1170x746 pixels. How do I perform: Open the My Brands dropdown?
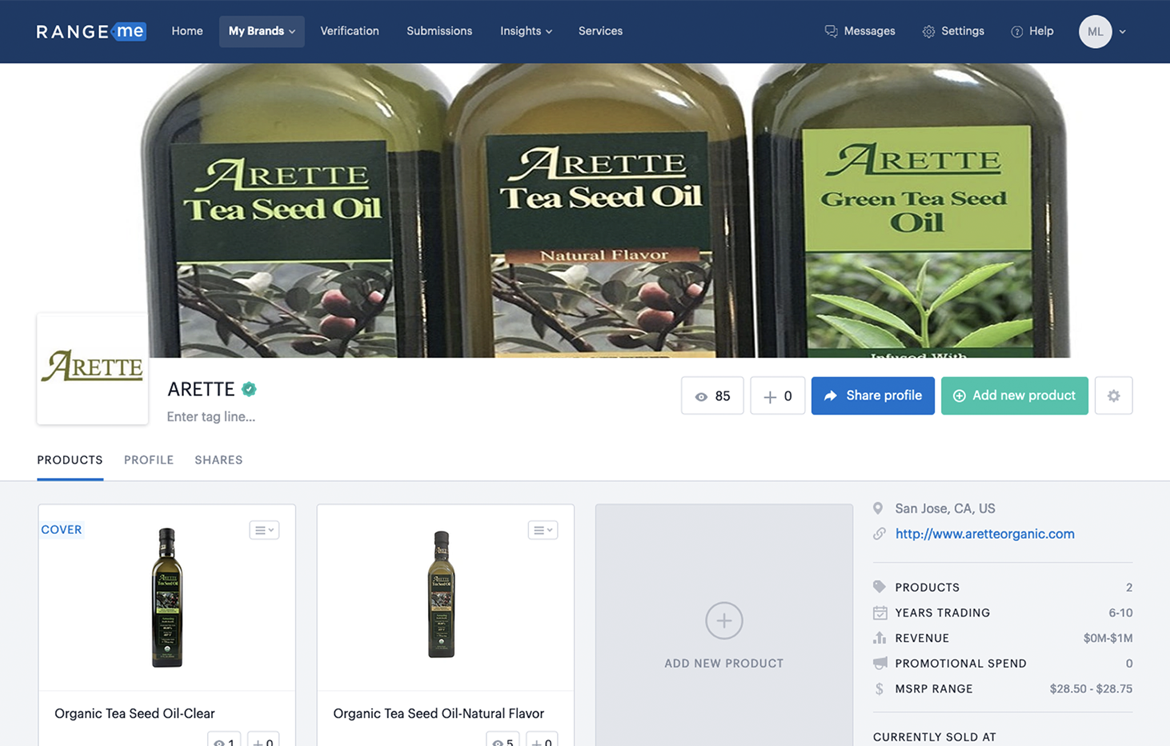[262, 31]
